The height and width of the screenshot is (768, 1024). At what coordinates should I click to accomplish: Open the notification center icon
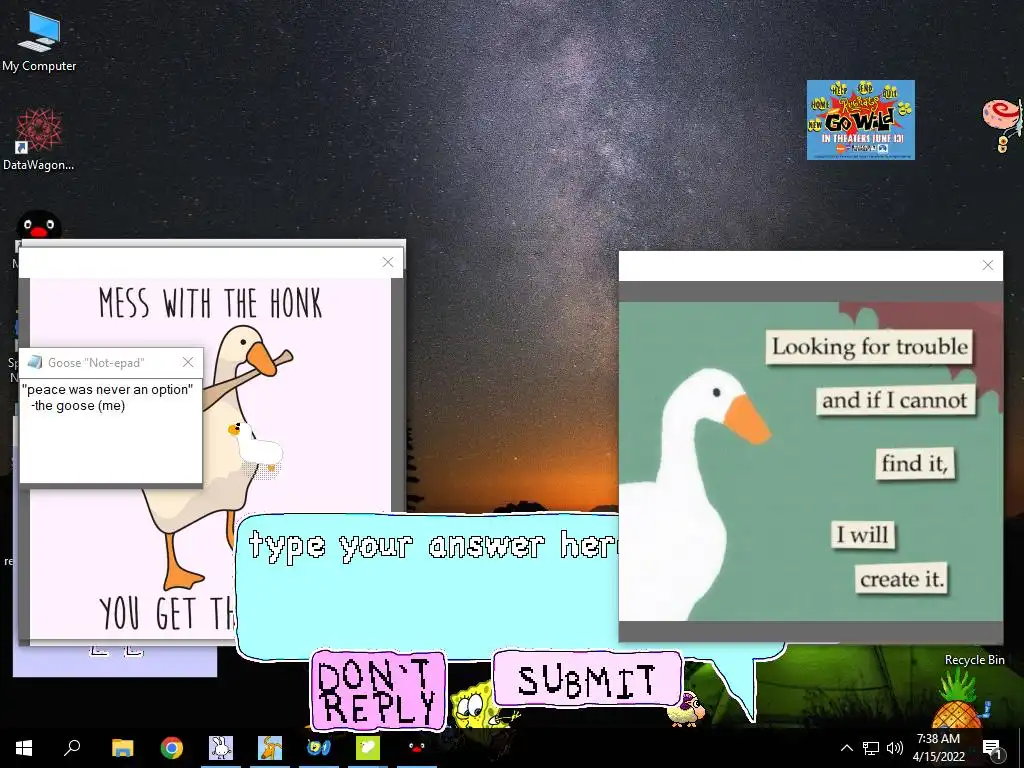point(992,748)
